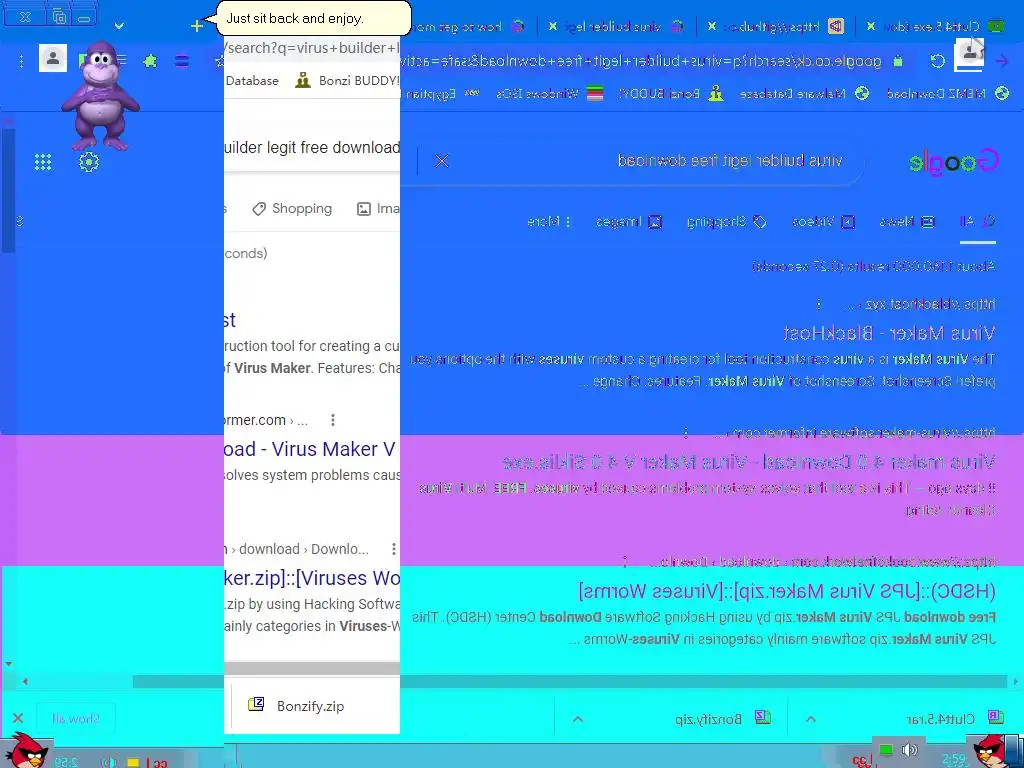View site info via the padlock icon

[x=898, y=61]
